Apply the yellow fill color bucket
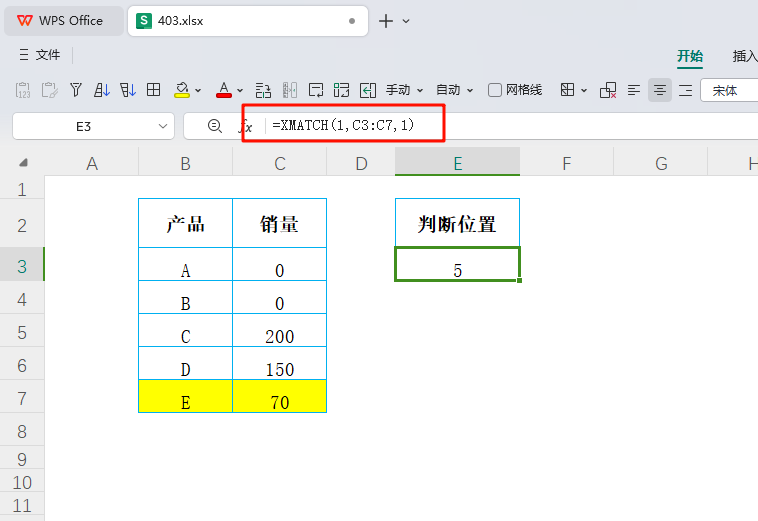The image size is (758, 521). 182,90
